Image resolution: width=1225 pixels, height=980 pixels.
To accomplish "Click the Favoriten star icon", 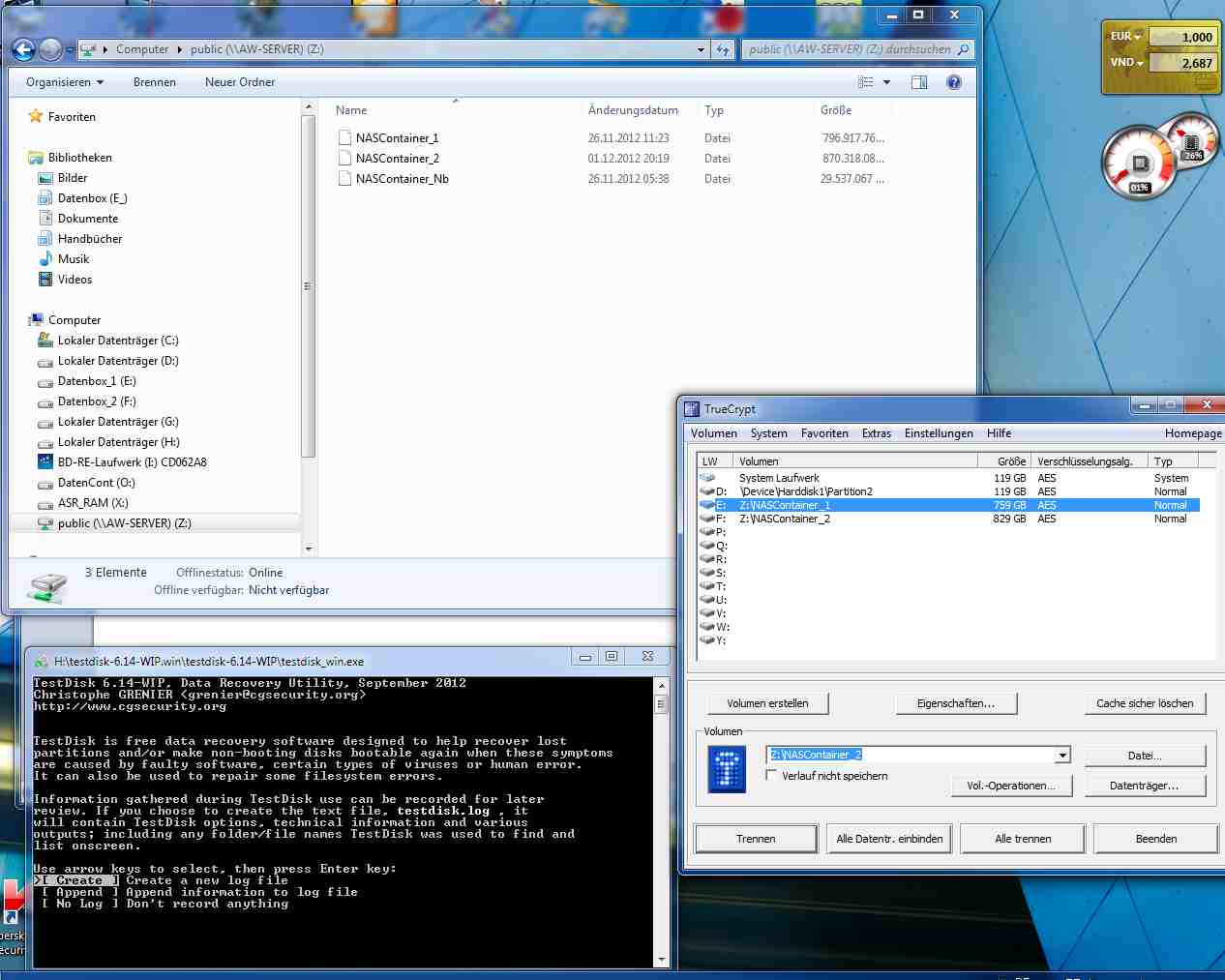I will (x=36, y=116).
